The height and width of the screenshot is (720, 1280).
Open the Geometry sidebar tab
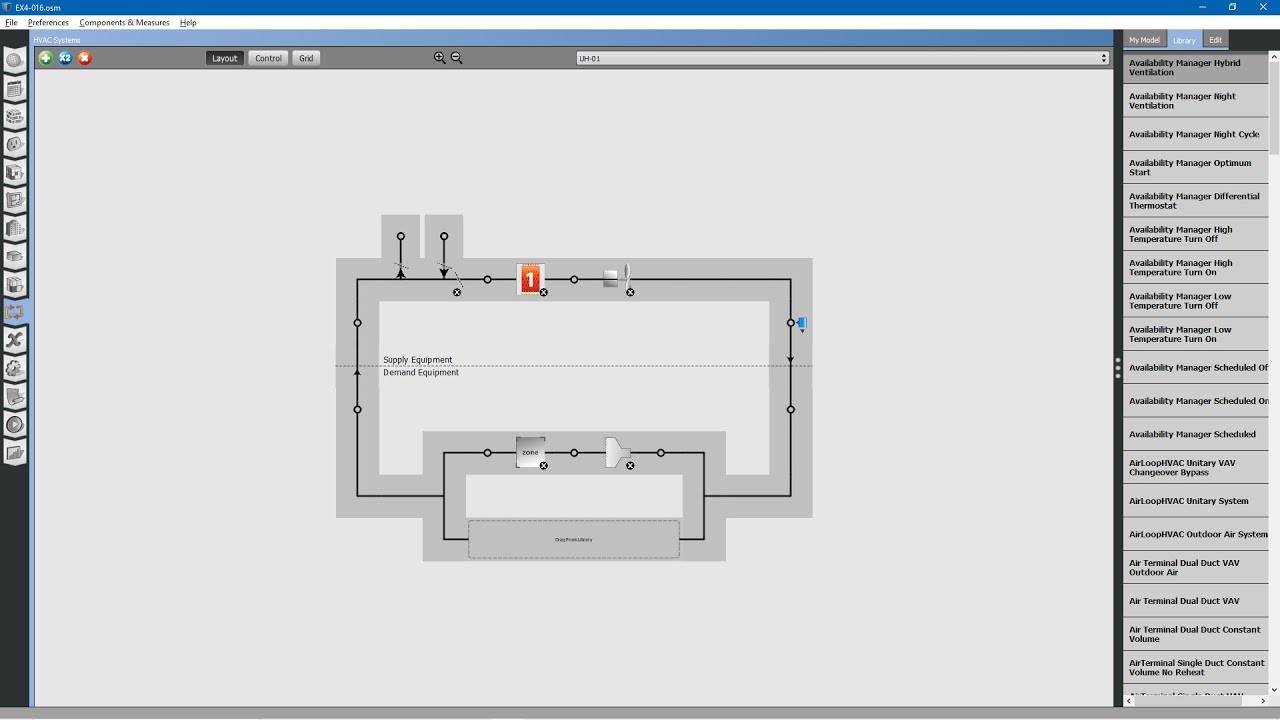click(15, 201)
